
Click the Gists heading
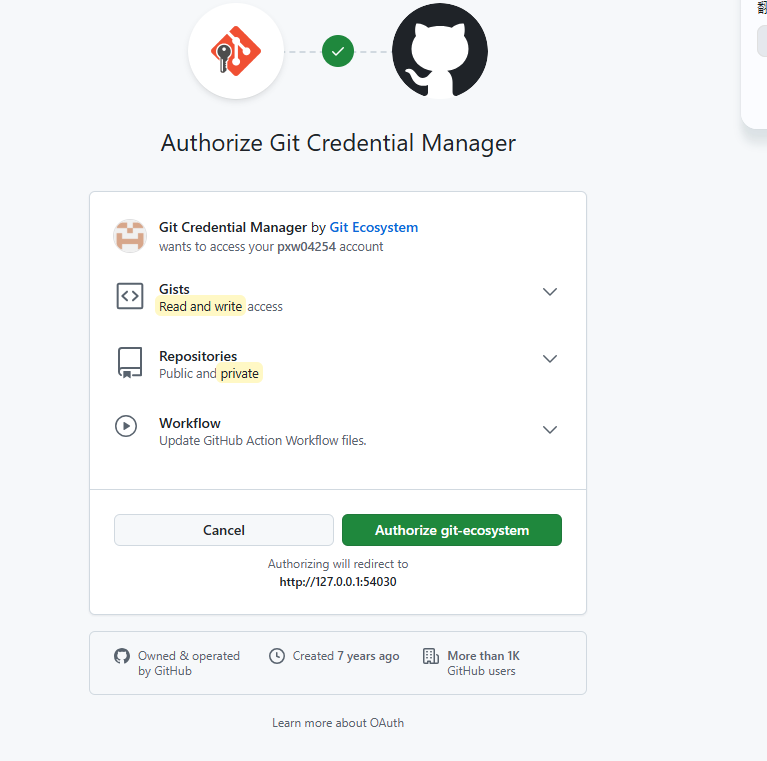[174, 290]
